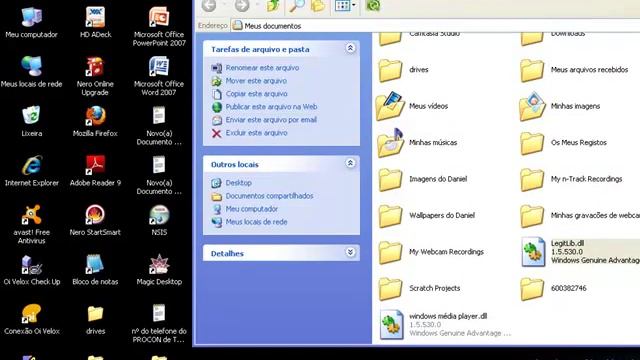Click Publicar este arquivo na Web

click(271, 107)
